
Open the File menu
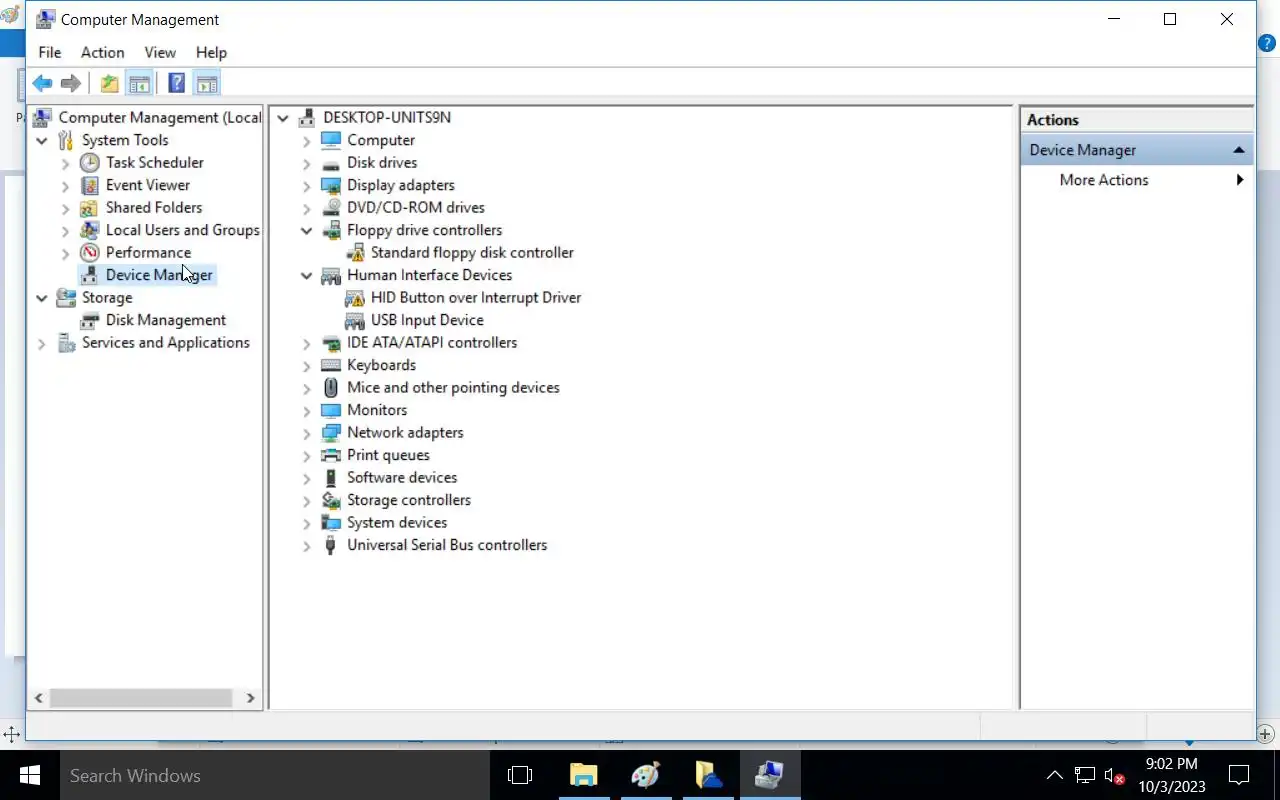coord(49,52)
